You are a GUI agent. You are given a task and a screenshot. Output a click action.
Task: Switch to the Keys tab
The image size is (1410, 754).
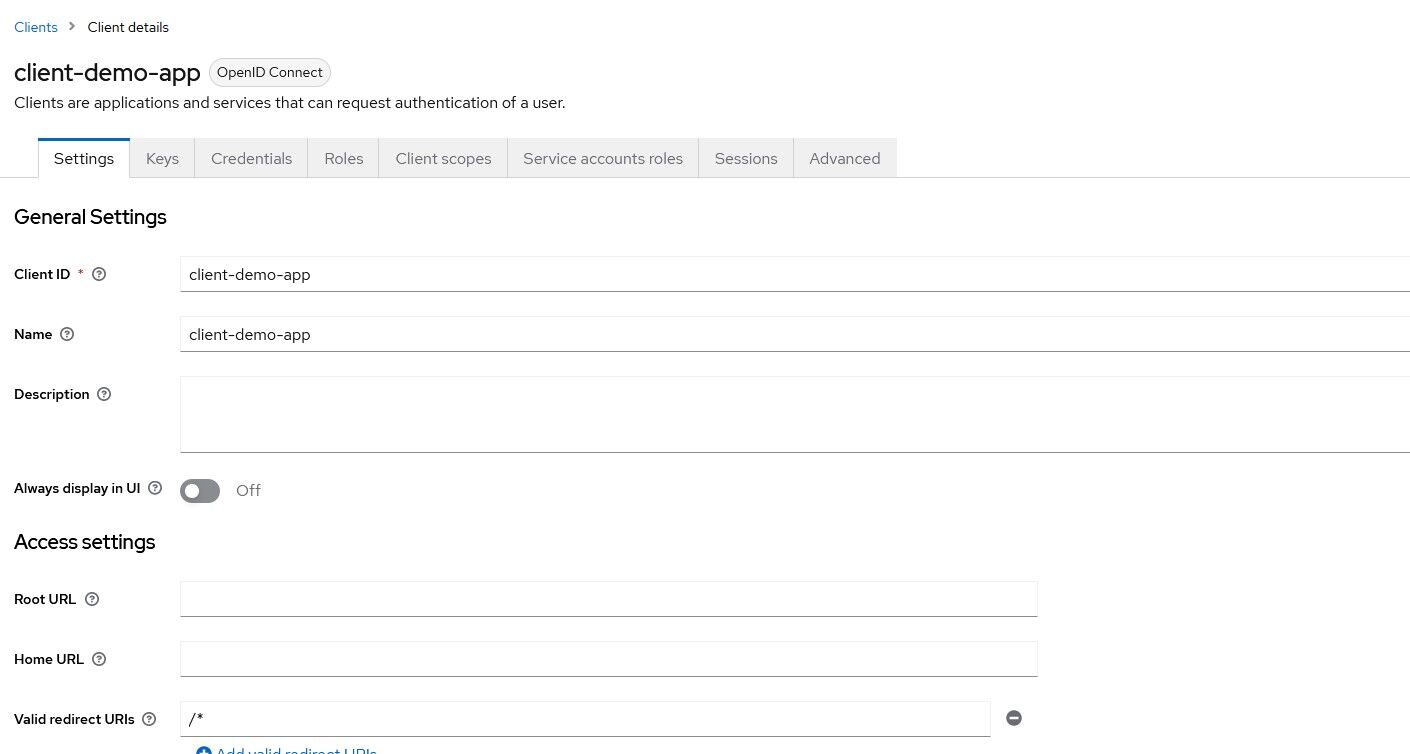point(162,158)
